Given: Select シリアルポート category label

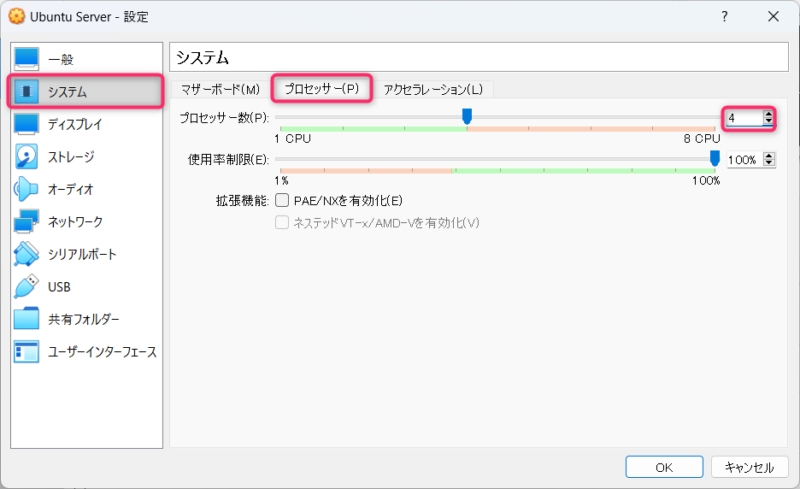Looking at the screenshot, I should [82, 254].
